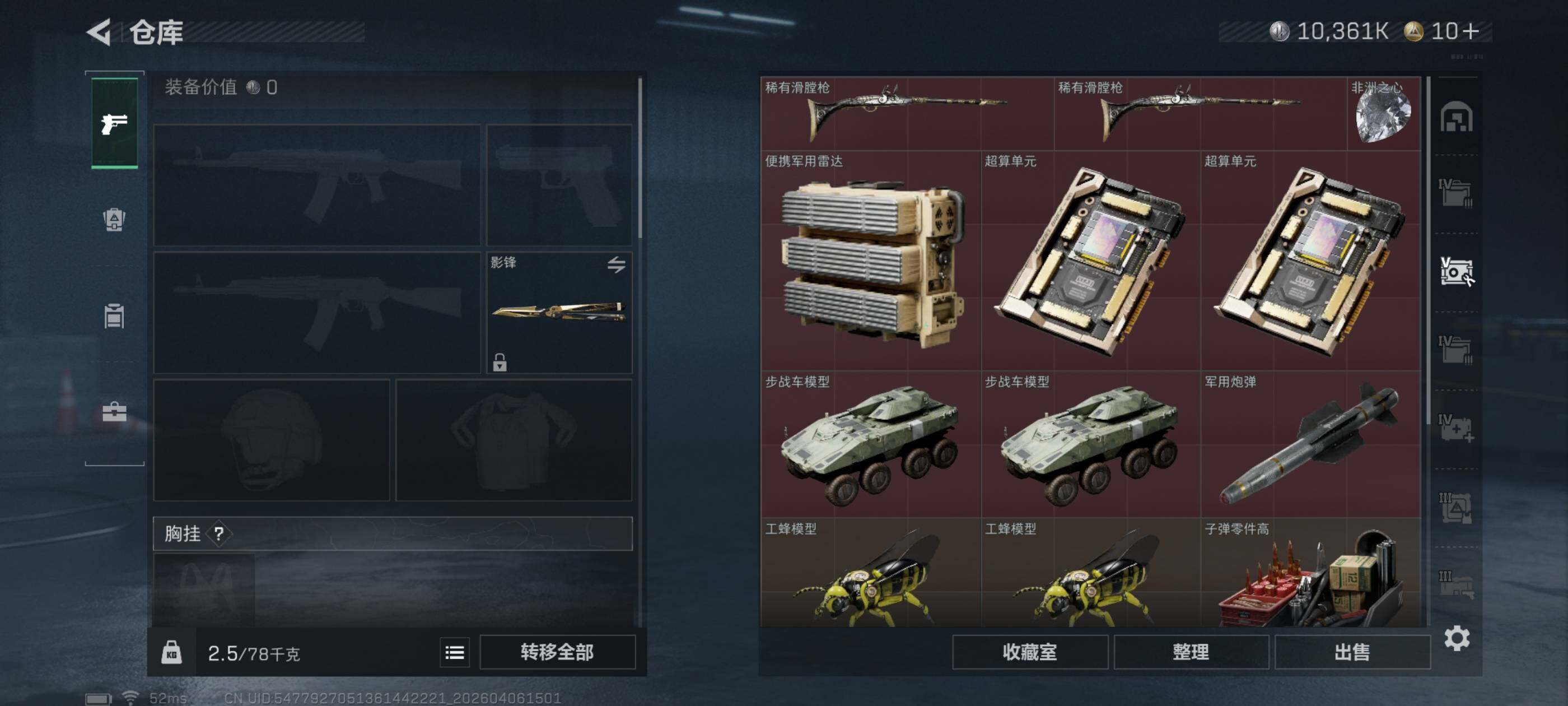Open the 胸挂 help question mark
This screenshot has width=1568, height=706.
pos(218,534)
